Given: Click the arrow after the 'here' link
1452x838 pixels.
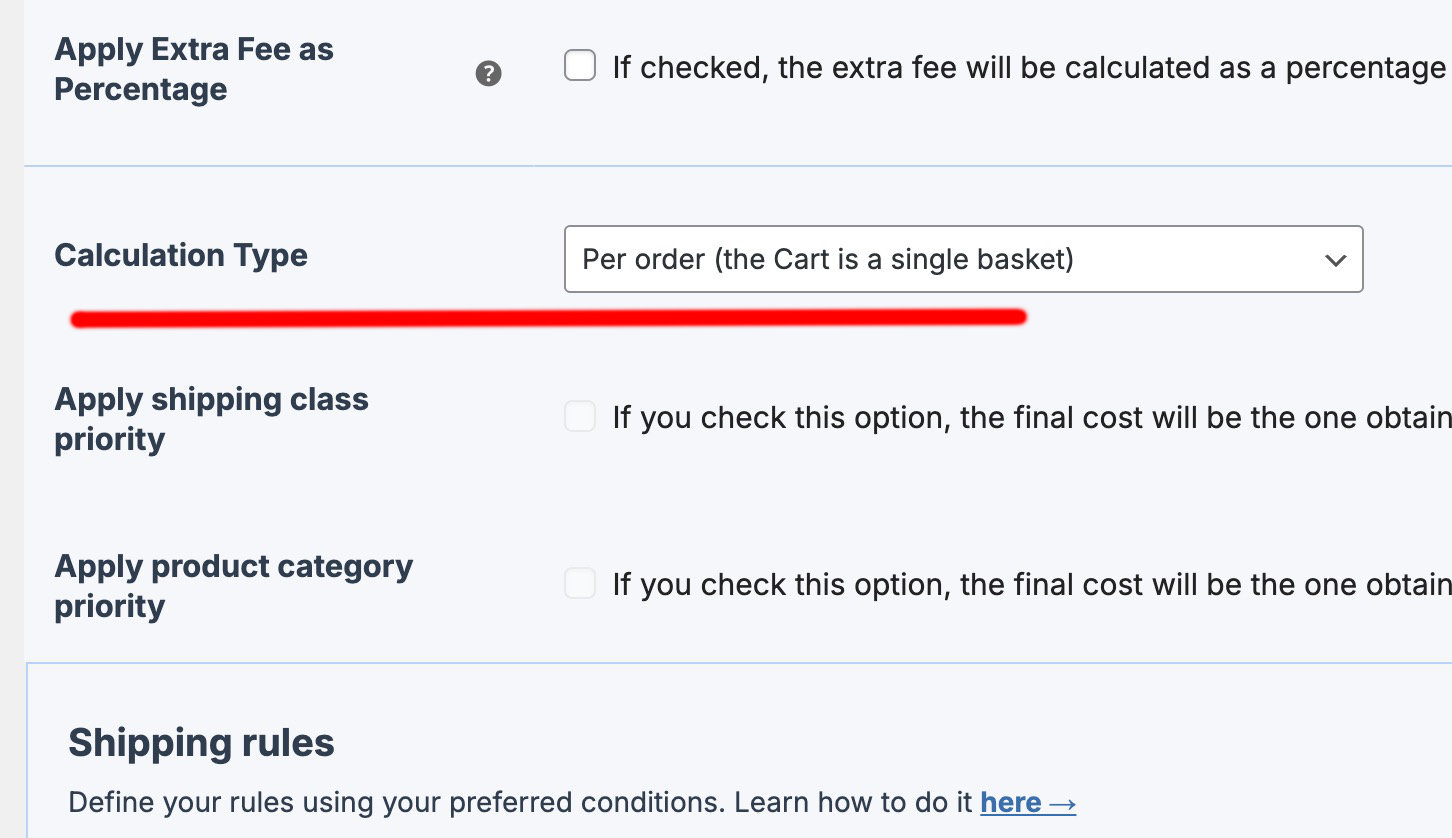Looking at the screenshot, I should coord(1062,802).
